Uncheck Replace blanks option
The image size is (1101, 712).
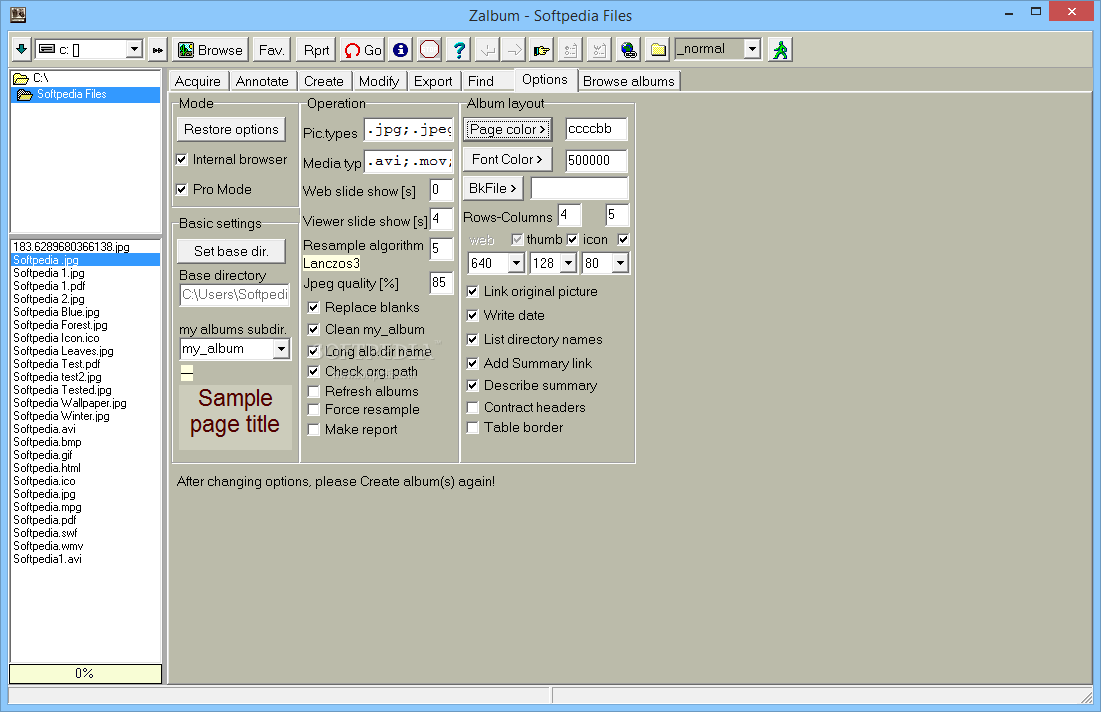[x=314, y=308]
